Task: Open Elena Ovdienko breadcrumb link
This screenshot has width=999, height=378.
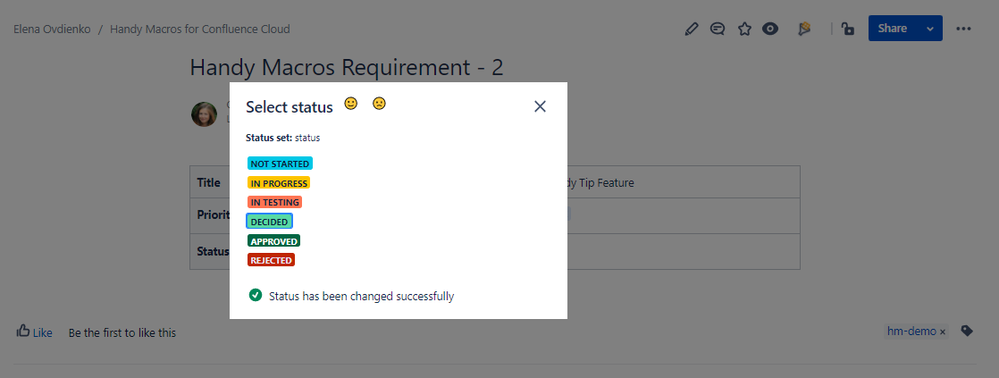Action: (x=52, y=29)
